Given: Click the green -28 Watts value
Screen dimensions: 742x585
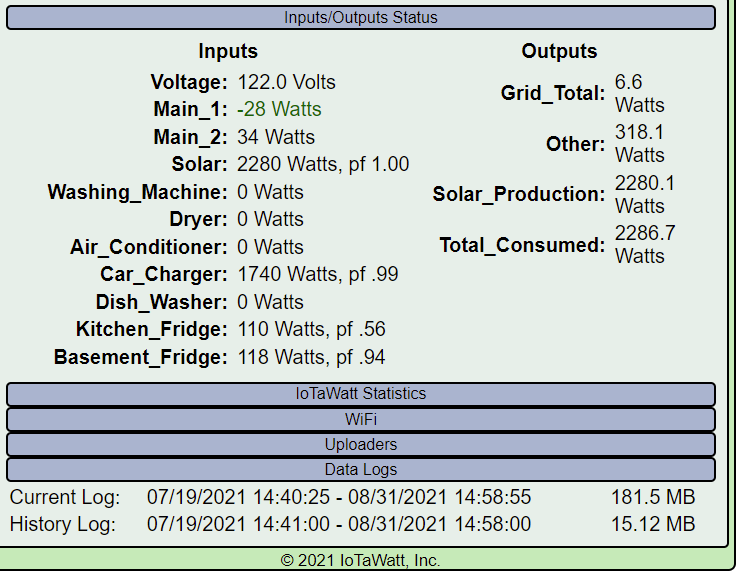Looking at the screenshot, I should pyautogui.click(x=279, y=109).
